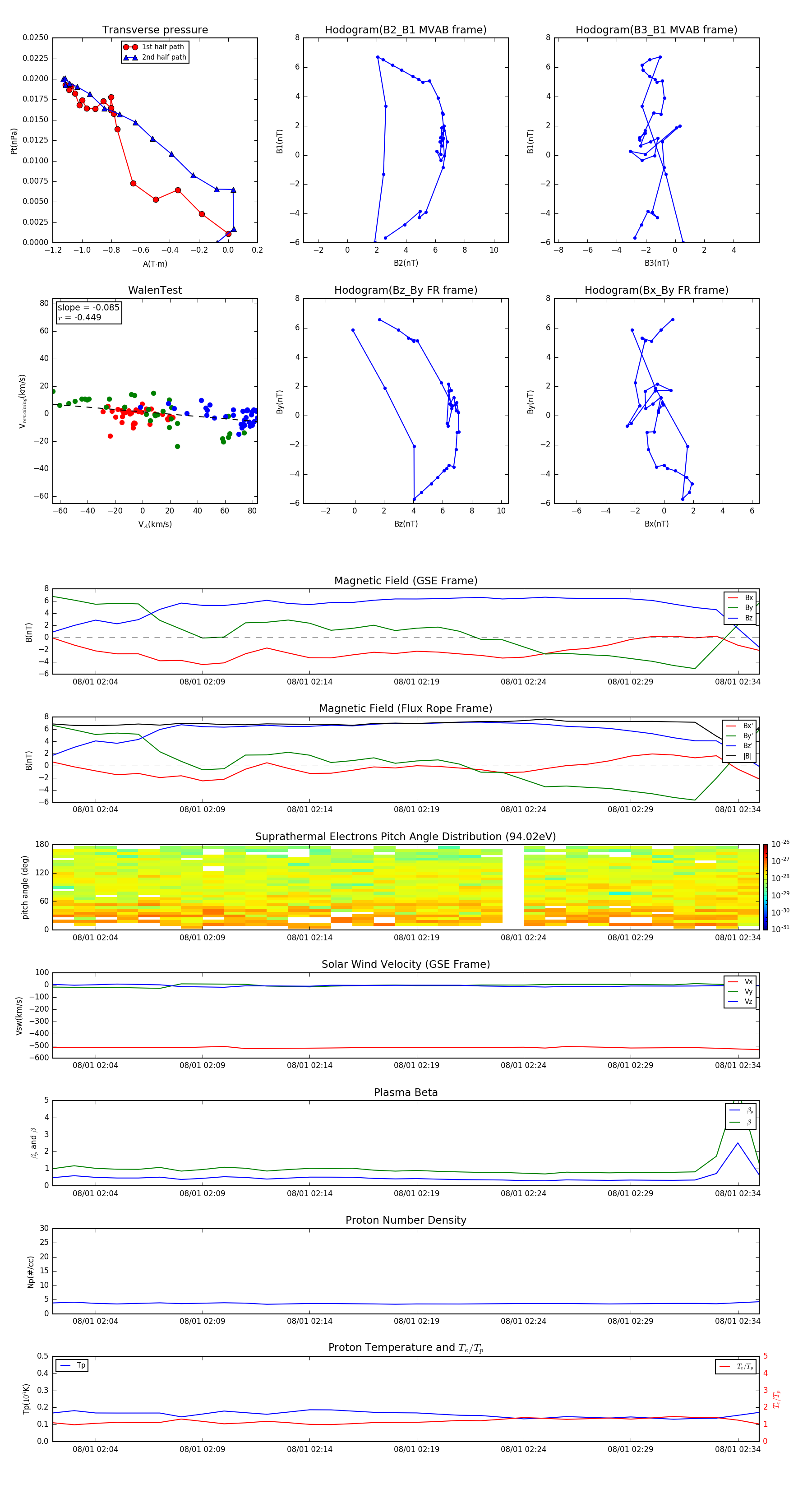Click the red Te/Tp right-axis label

click(777, 1399)
